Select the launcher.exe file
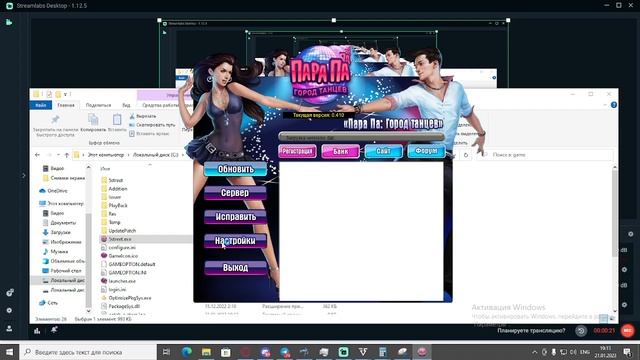Screen dimensions: 640x360 (x=118, y=281)
